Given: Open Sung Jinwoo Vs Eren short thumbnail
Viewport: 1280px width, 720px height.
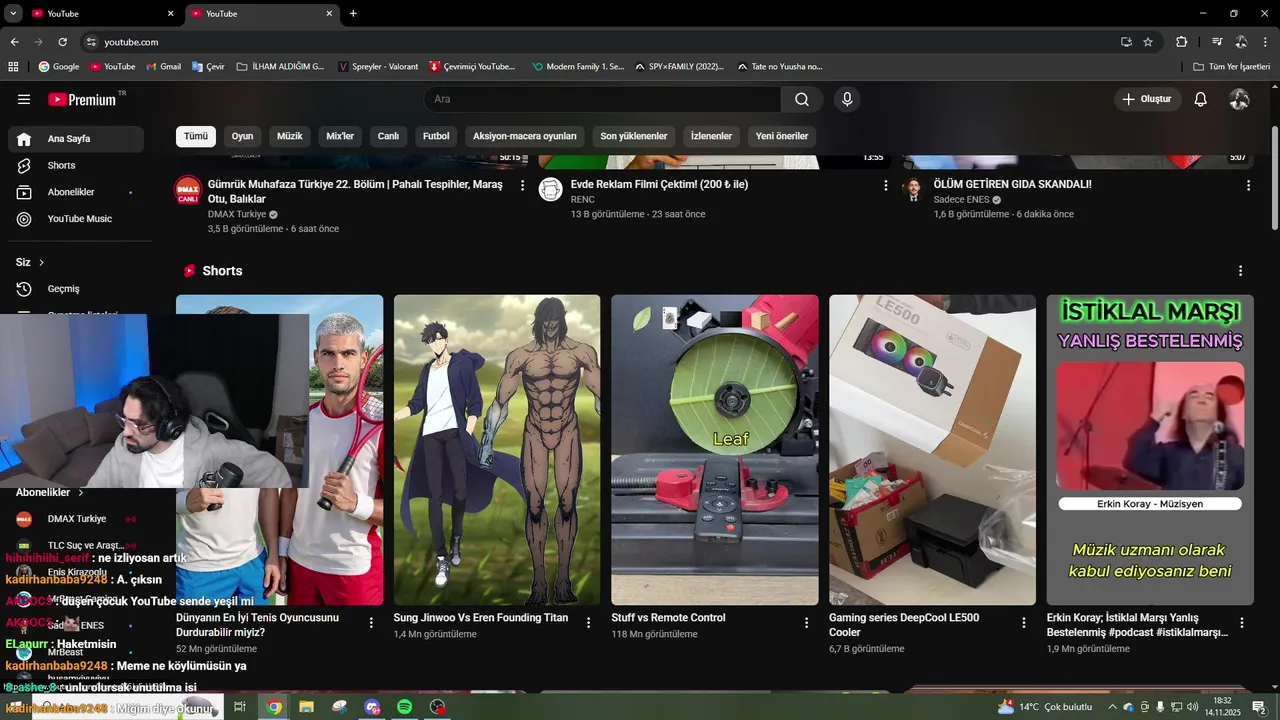Looking at the screenshot, I should (x=497, y=450).
